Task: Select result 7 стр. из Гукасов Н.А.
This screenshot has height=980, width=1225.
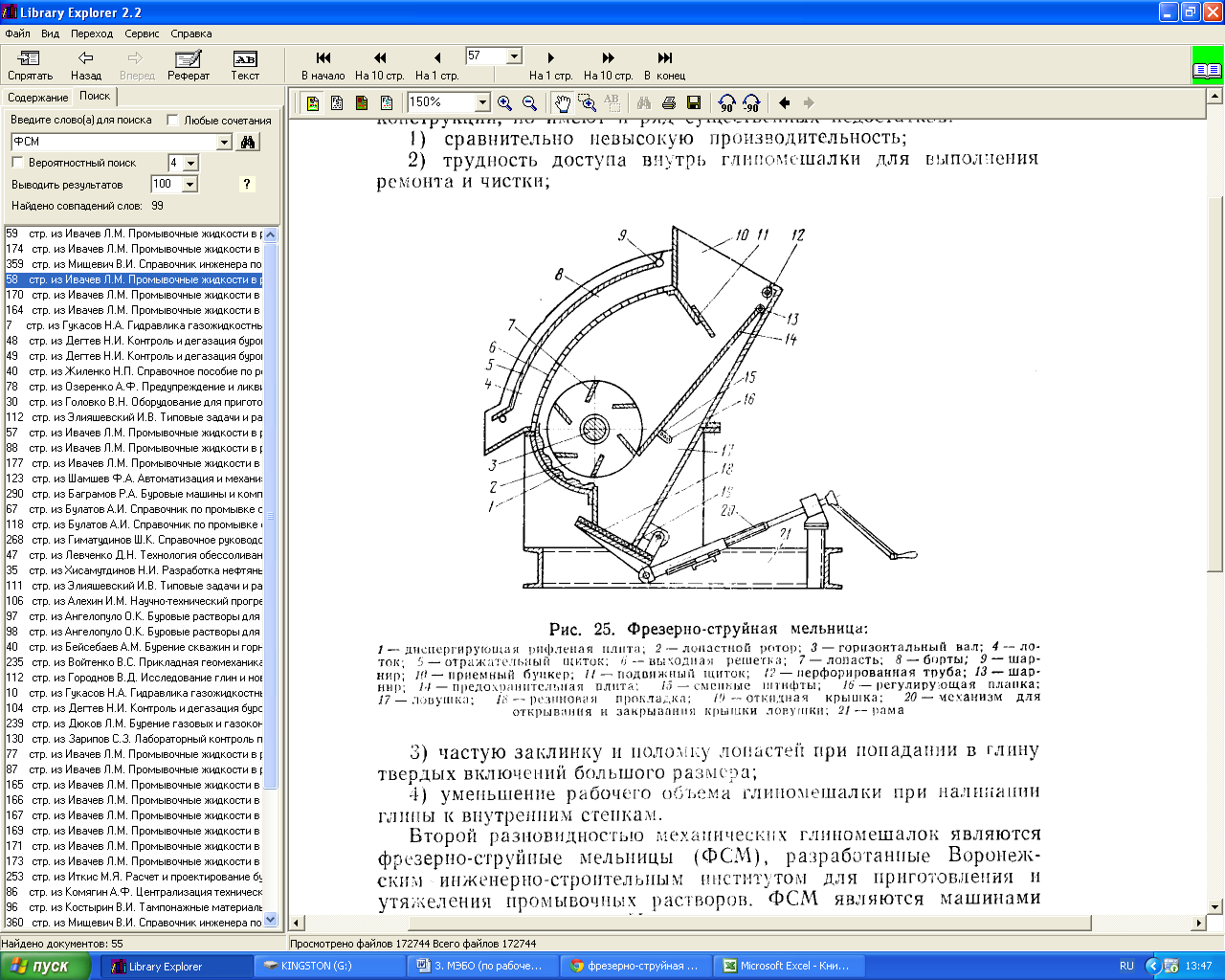Action: pyautogui.click(x=133, y=325)
